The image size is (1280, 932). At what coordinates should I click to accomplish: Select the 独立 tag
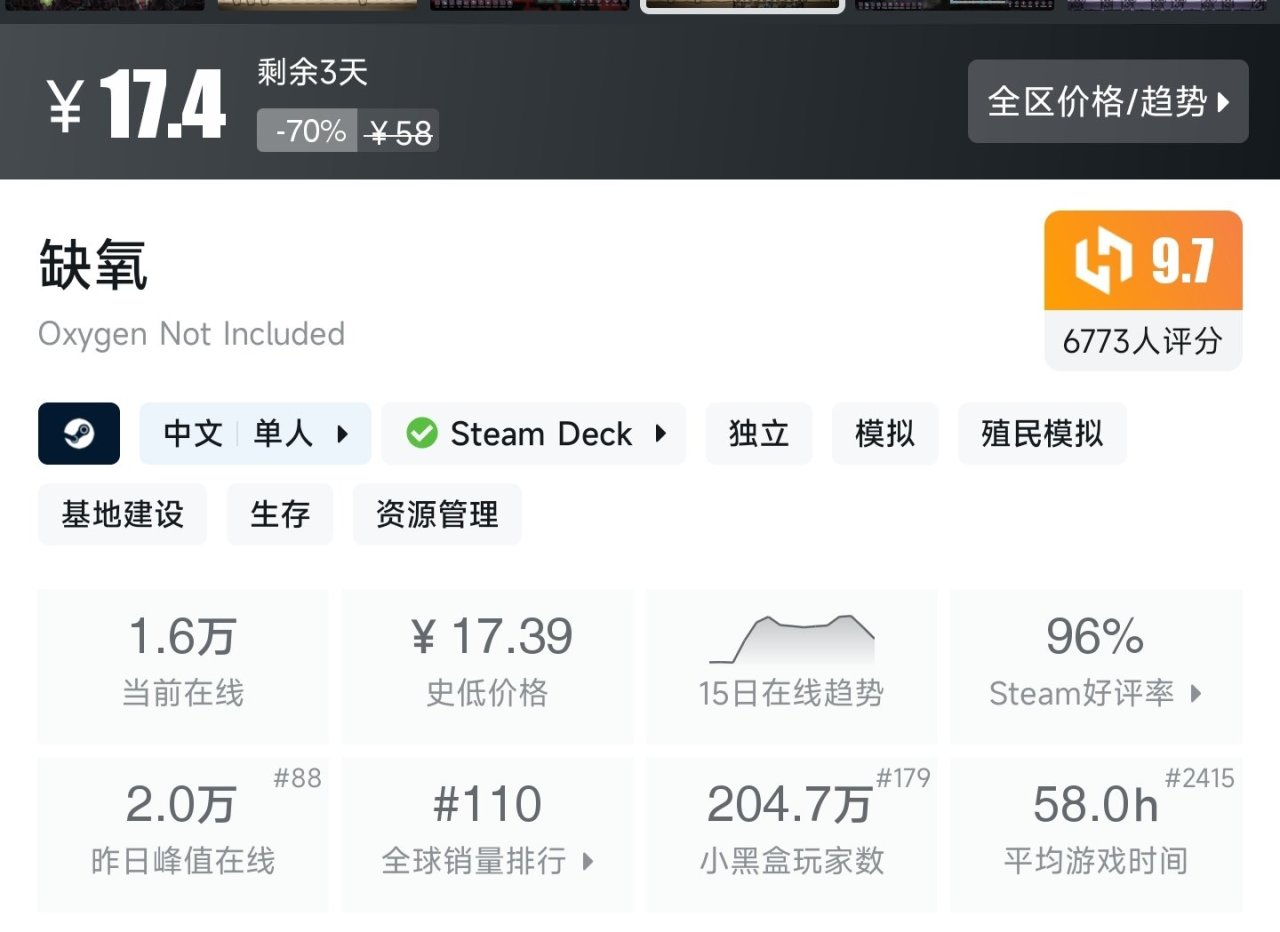coord(759,433)
